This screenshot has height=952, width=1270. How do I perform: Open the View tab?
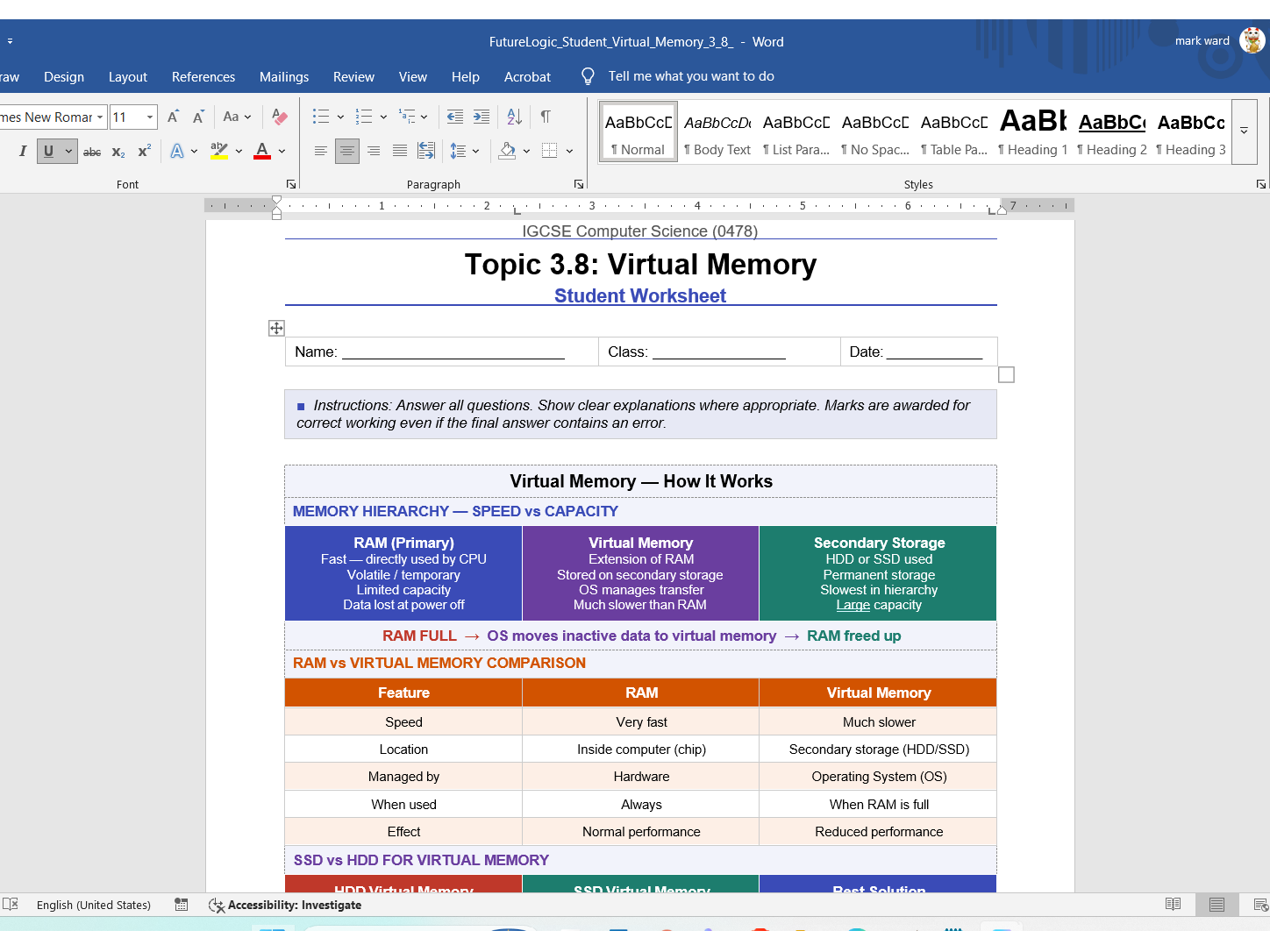(413, 77)
